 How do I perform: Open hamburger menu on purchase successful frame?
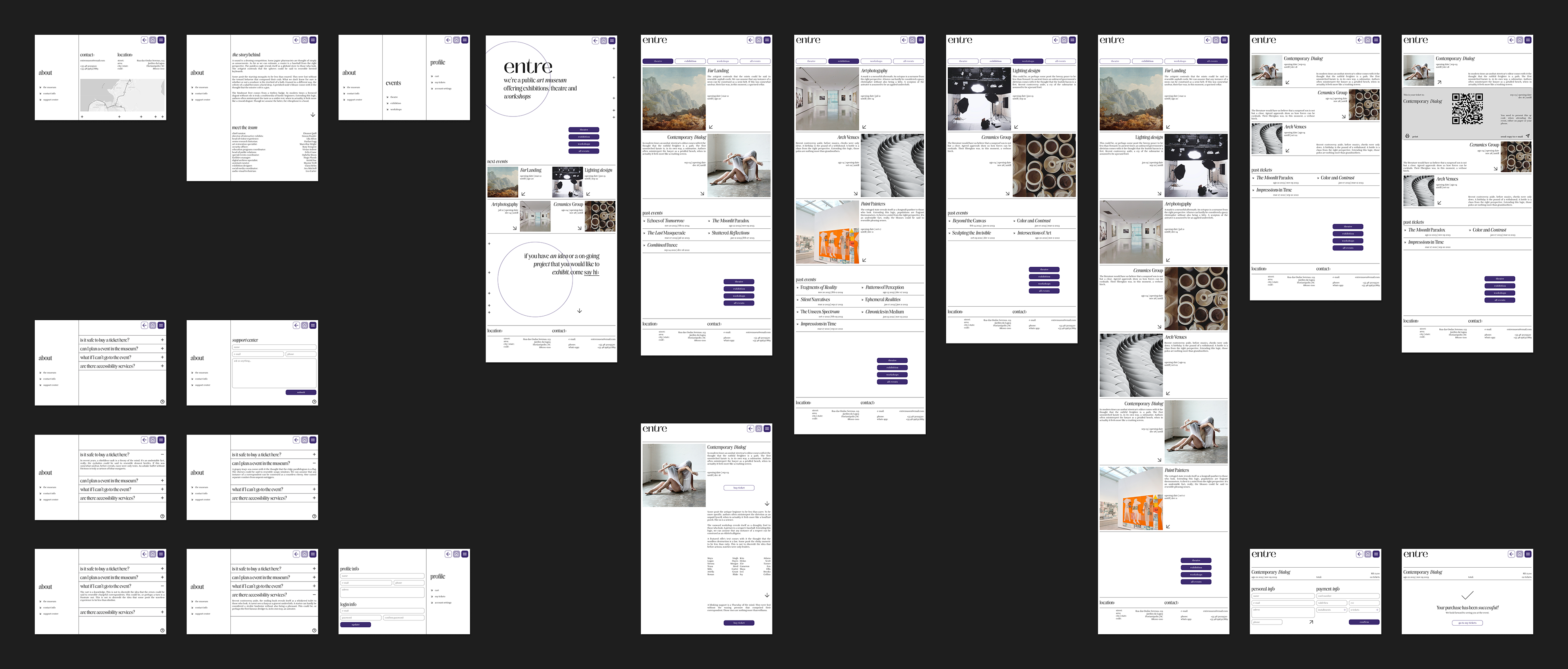(x=1528, y=554)
